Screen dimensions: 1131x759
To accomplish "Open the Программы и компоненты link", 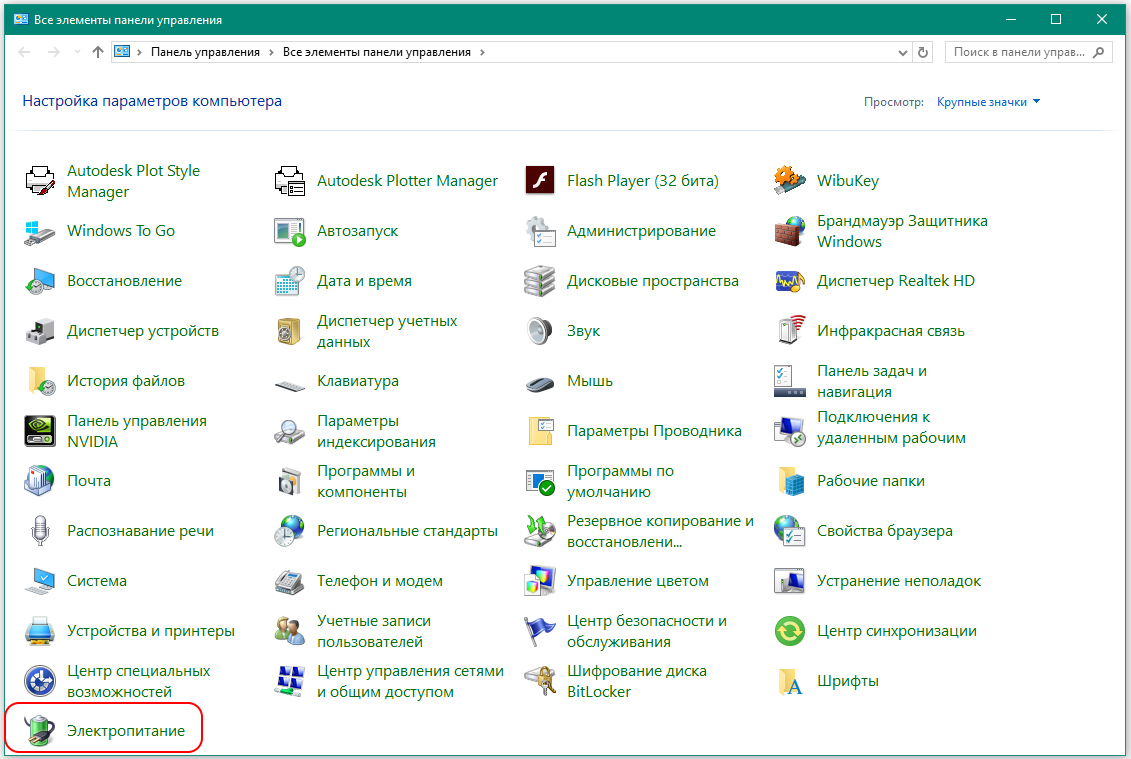I will coord(366,481).
